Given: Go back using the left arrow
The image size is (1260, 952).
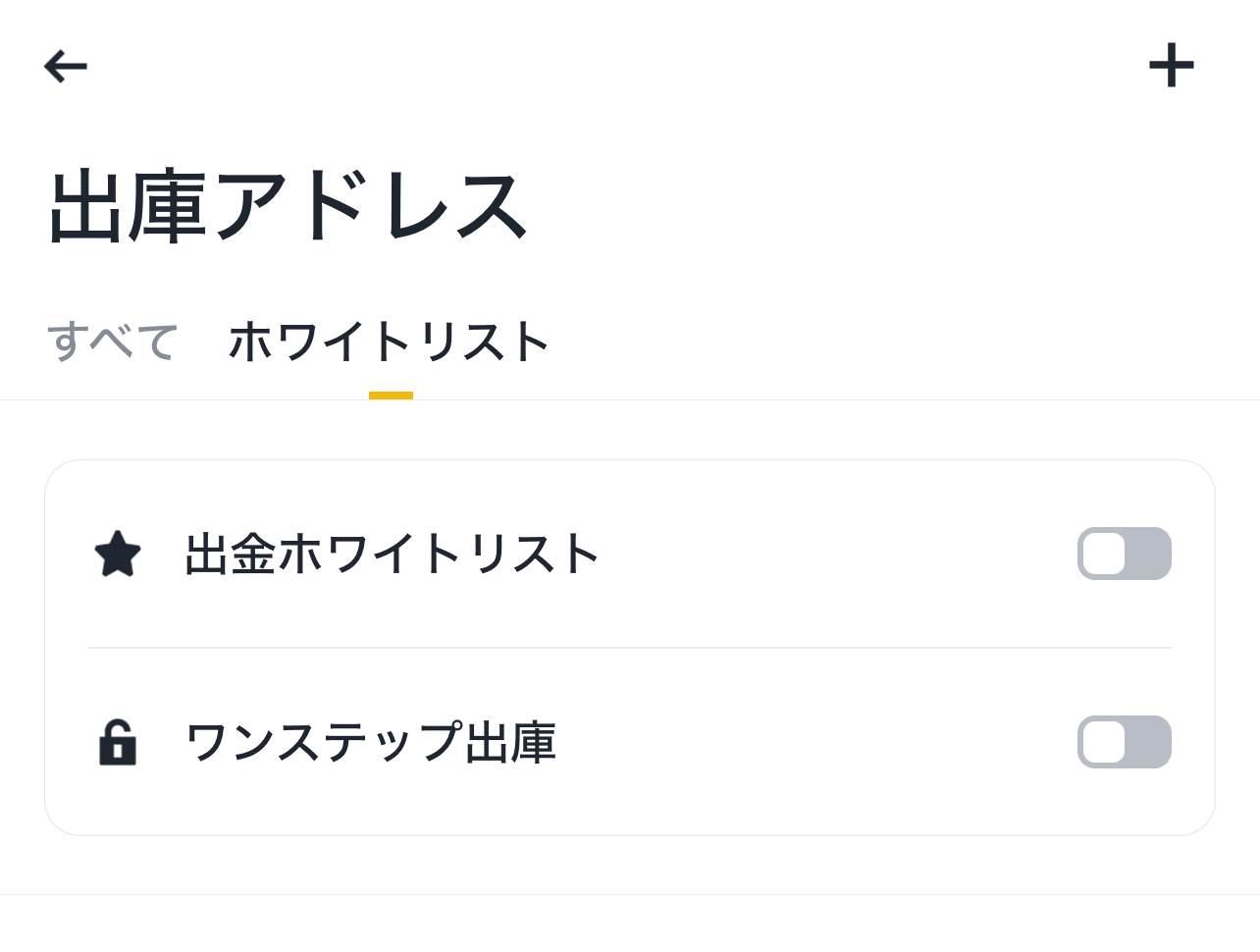Looking at the screenshot, I should pos(66,67).
